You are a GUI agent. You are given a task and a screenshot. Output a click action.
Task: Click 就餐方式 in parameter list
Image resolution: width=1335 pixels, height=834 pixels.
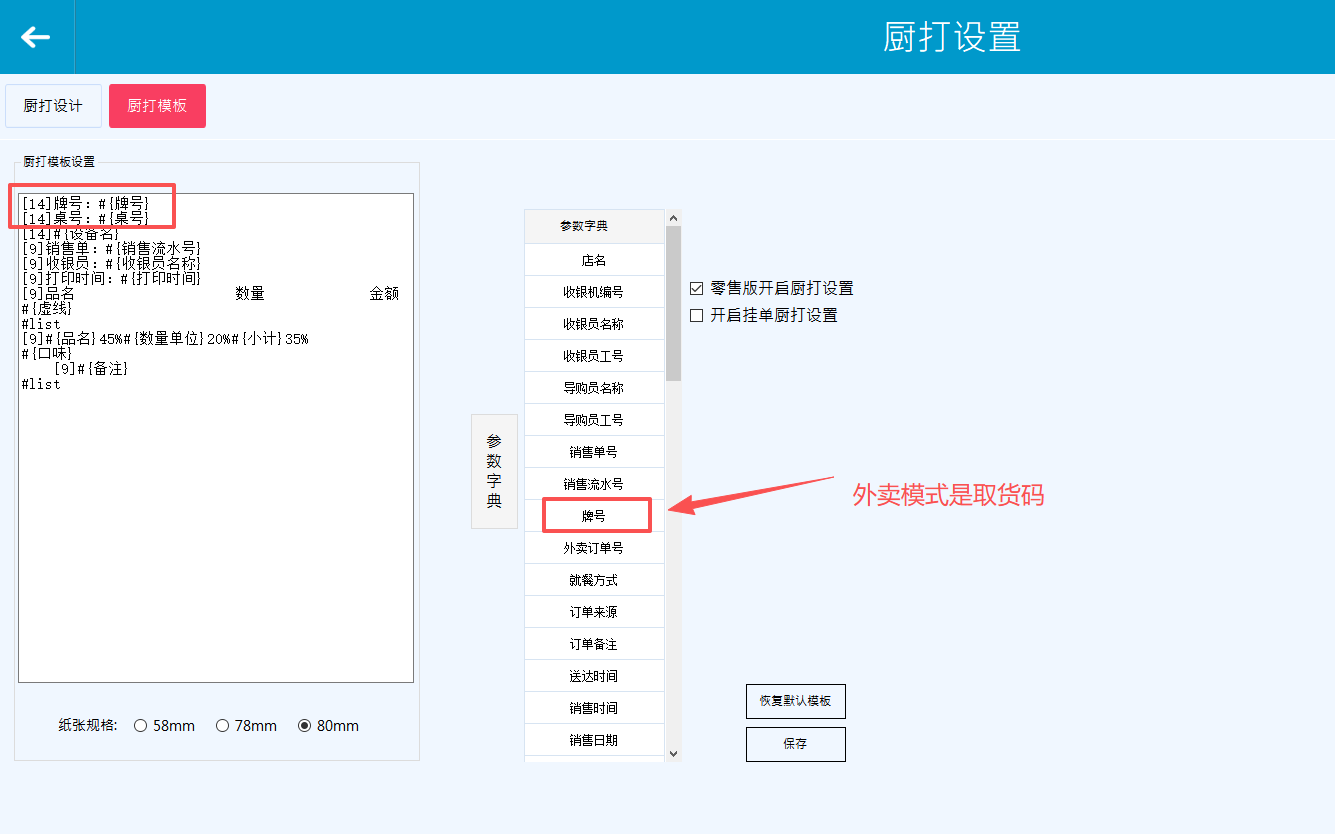(594, 580)
